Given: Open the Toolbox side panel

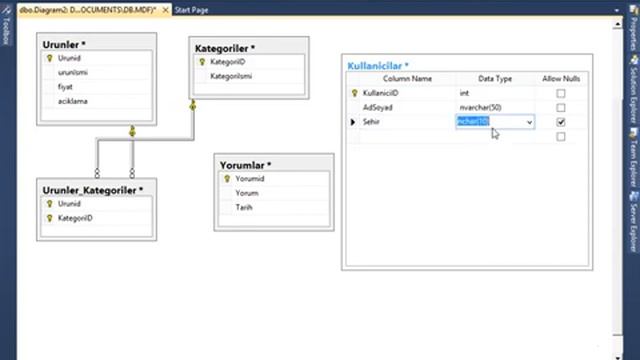Looking at the screenshot, I should pyautogui.click(x=6, y=25).
